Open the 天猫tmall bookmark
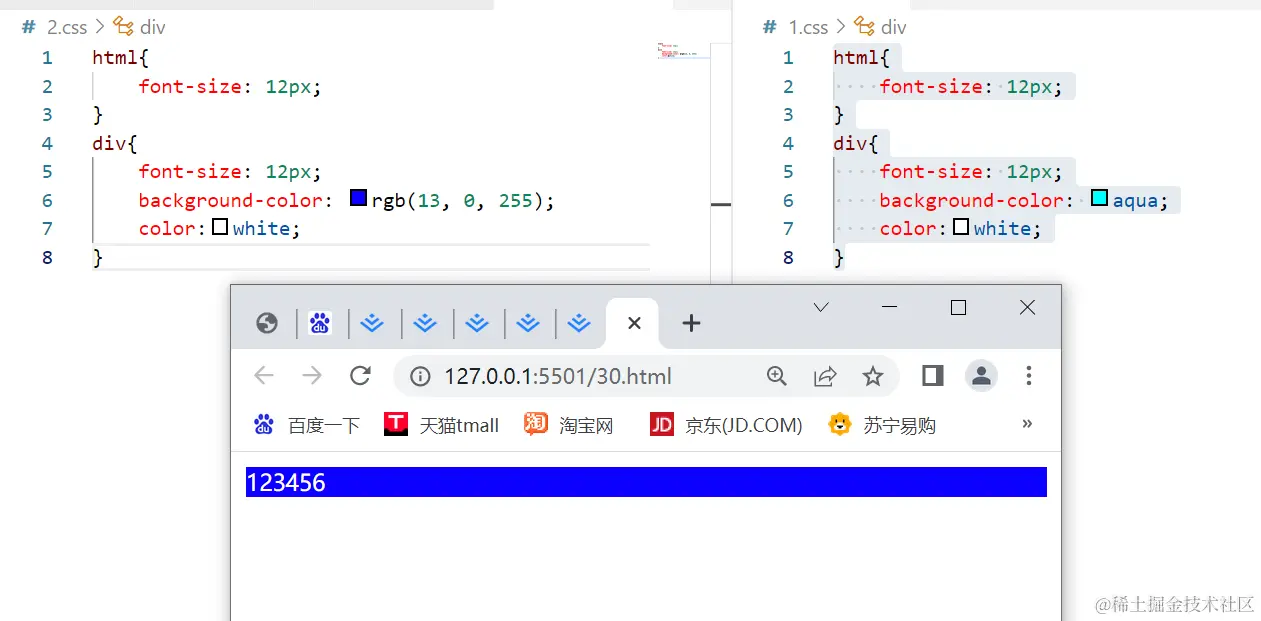This screenshot has height=621, width=1261. pyautogui.click(x=442, y=425)
